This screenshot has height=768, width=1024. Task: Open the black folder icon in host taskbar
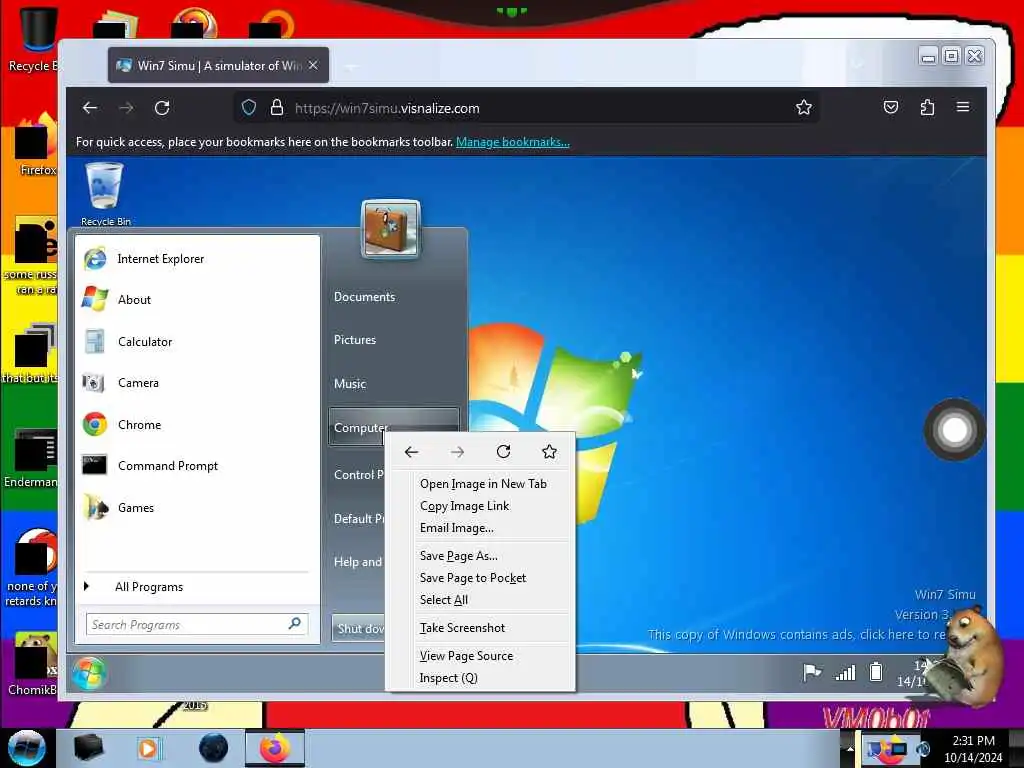88,748
